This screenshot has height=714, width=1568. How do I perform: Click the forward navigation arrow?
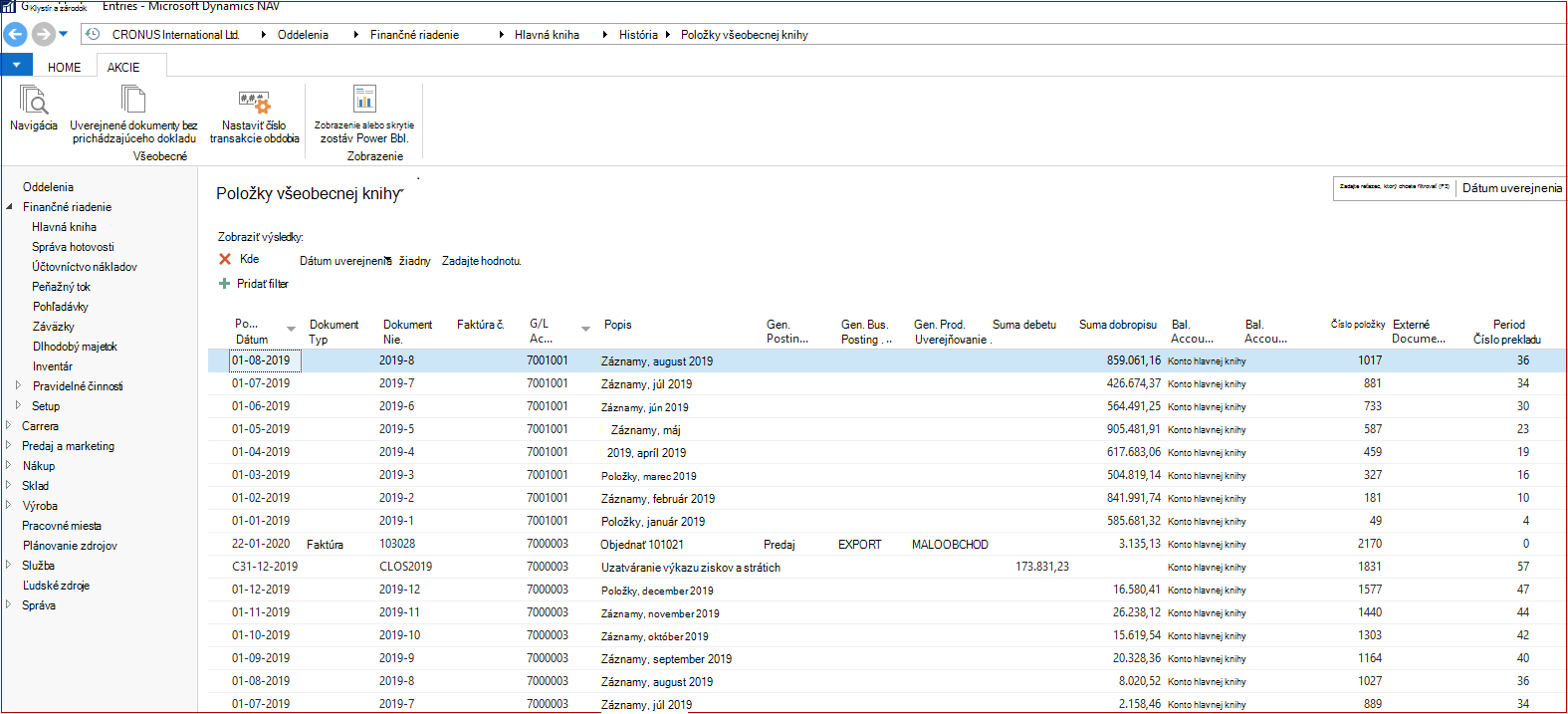click(43, 34)
